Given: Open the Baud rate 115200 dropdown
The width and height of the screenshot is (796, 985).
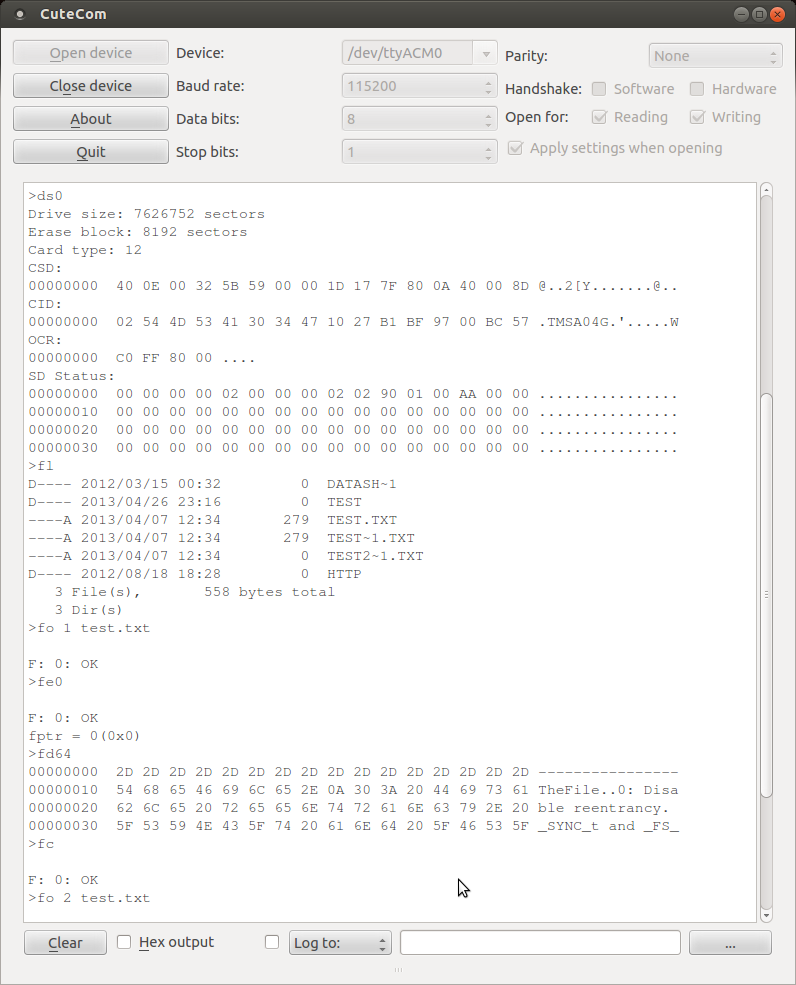Looking at the screenshot, I should click(x=420, y=86).
